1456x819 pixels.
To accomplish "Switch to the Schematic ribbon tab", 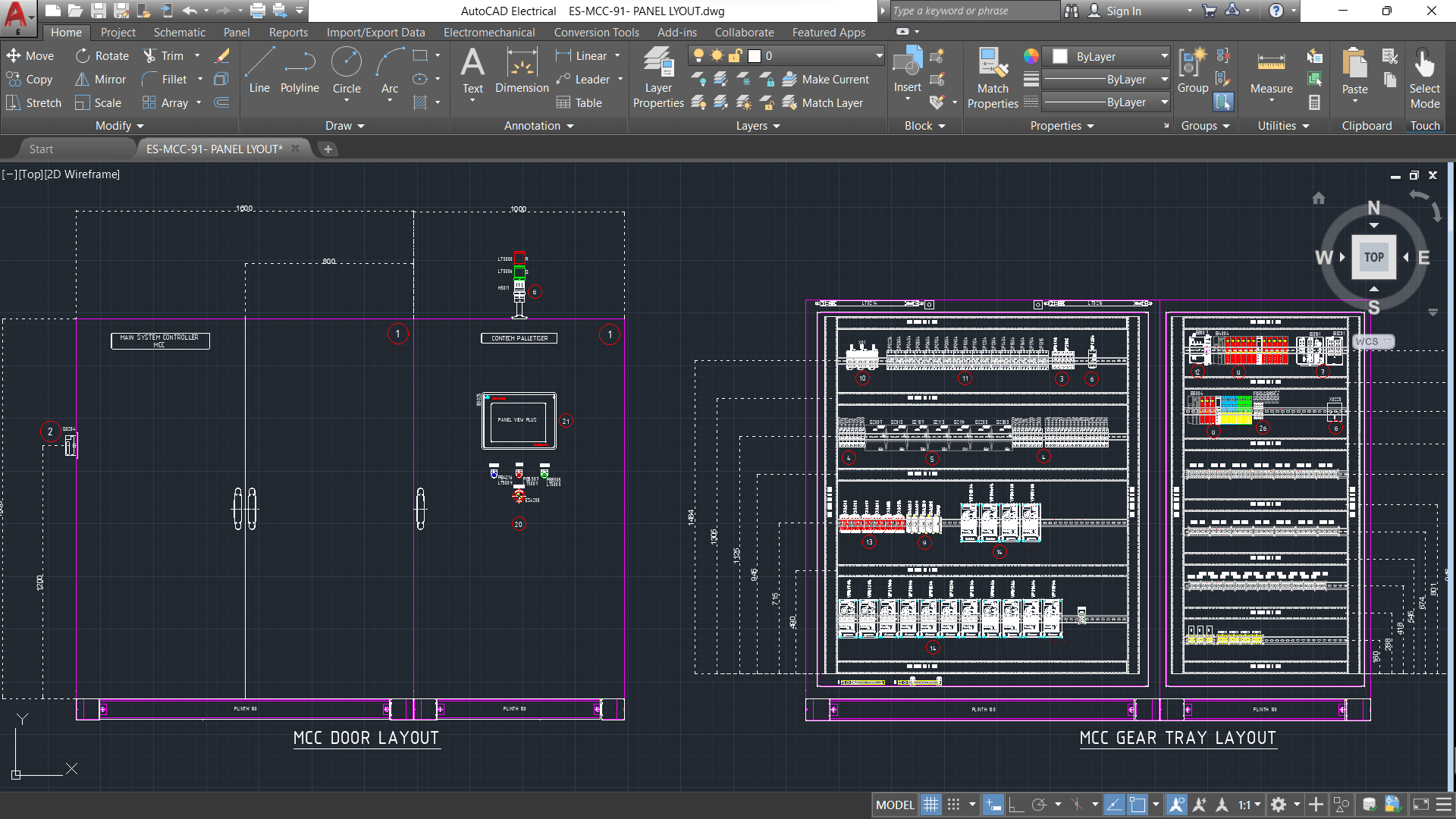I will pyautogui.click(x=180, y=32).
